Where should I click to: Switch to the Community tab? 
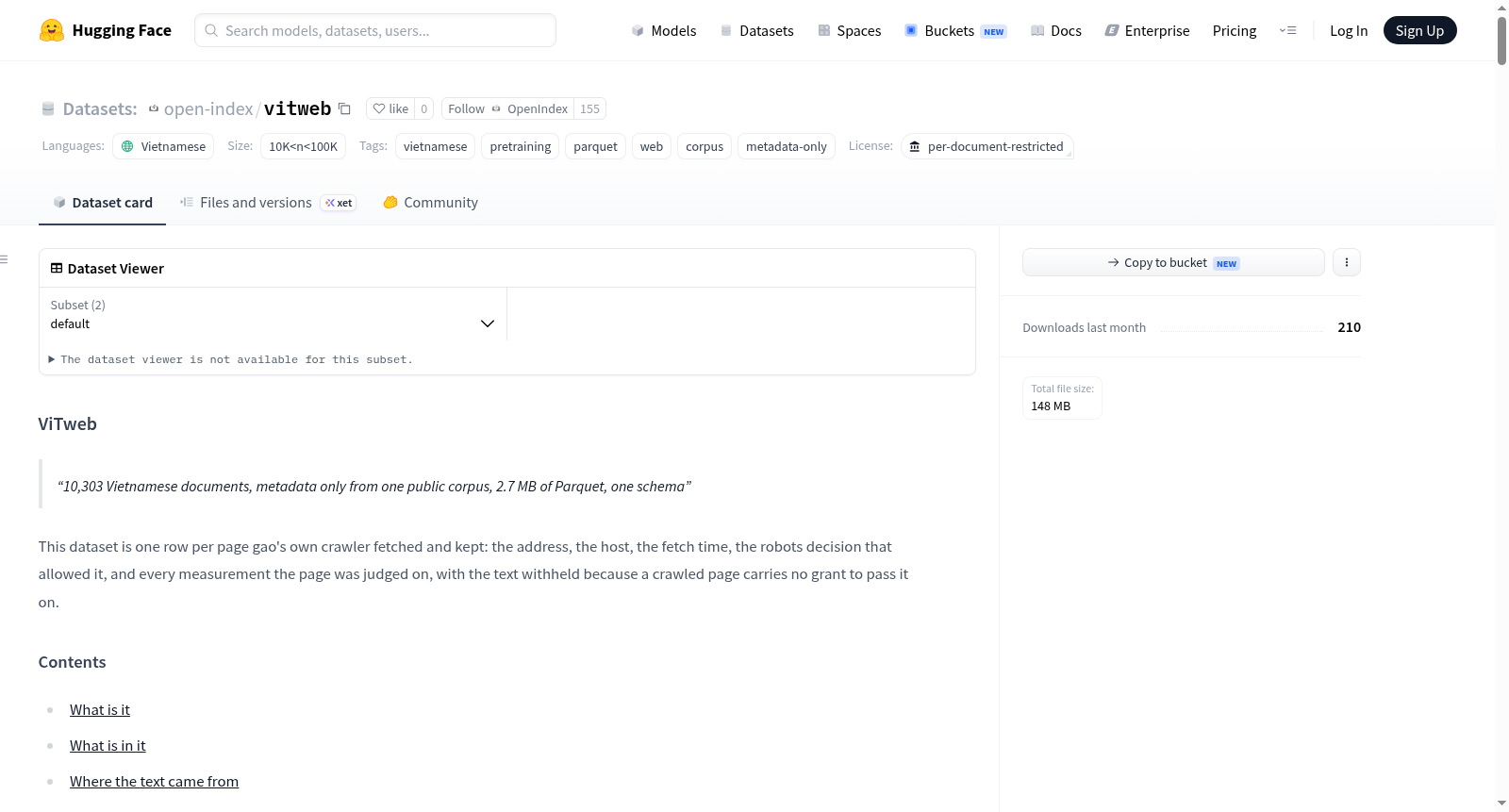tap(430, 203)
